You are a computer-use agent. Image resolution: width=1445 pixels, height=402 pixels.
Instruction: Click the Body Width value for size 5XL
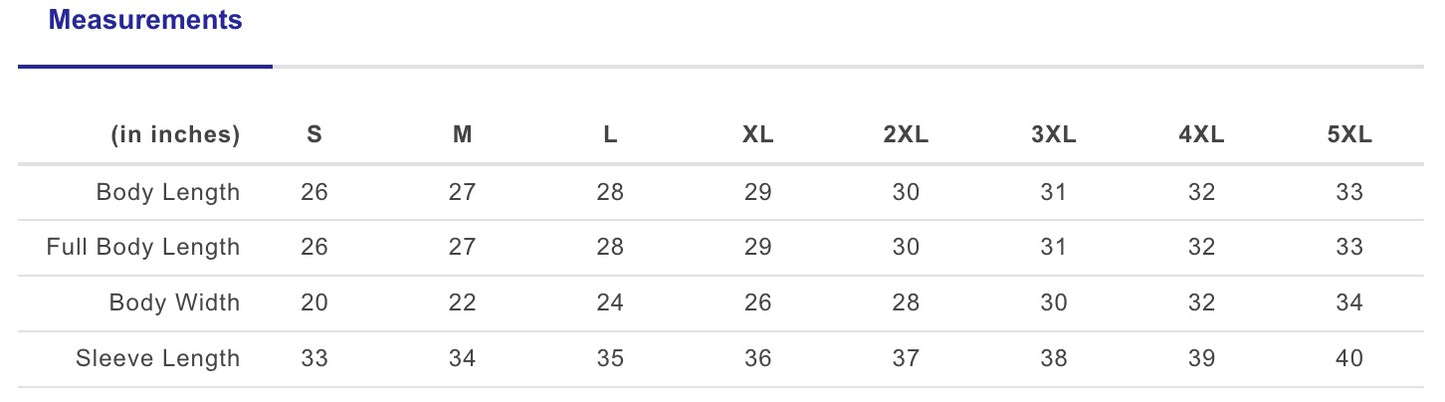pyautogui.click(x=1350, y=303)
